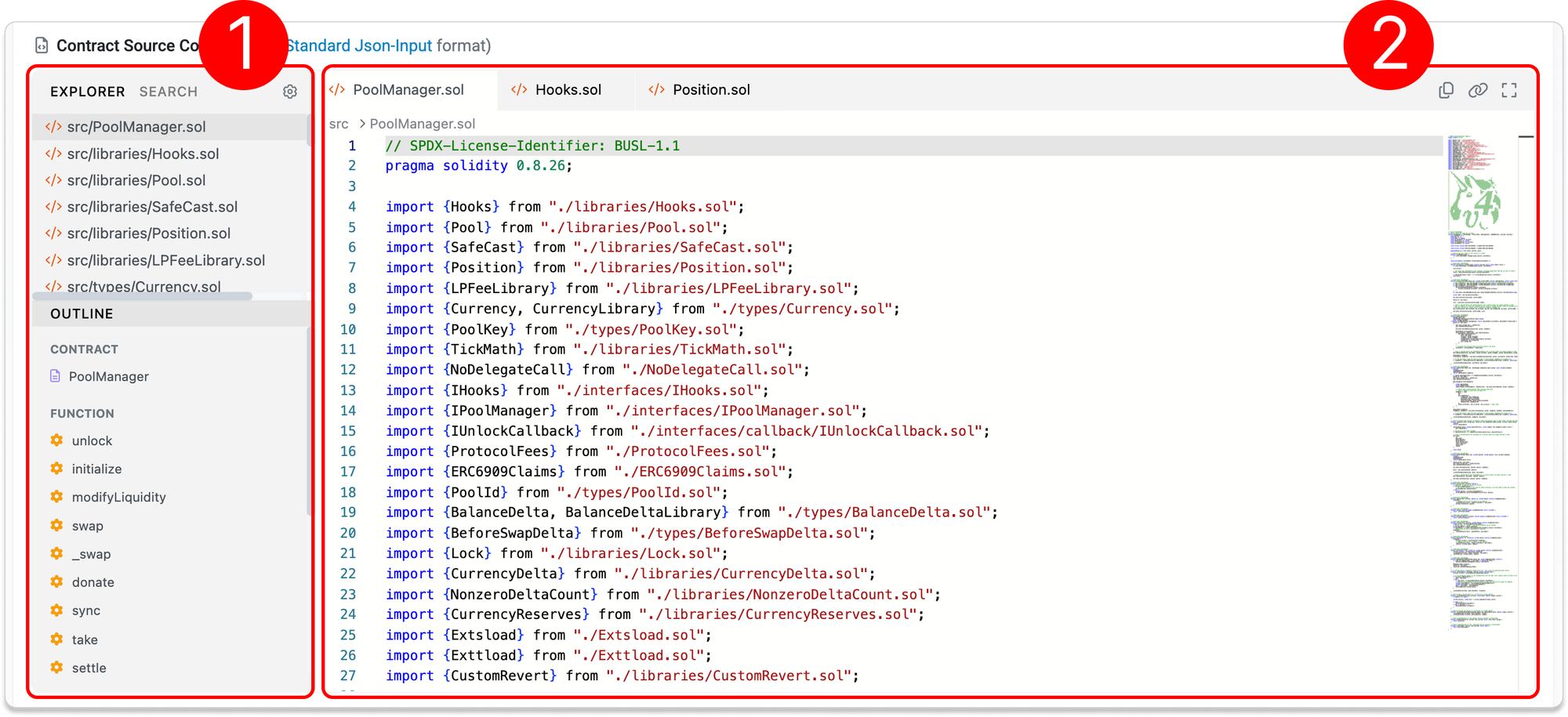Open the SEARCH panel tab
1568x717 pixels.
(168, 92)
